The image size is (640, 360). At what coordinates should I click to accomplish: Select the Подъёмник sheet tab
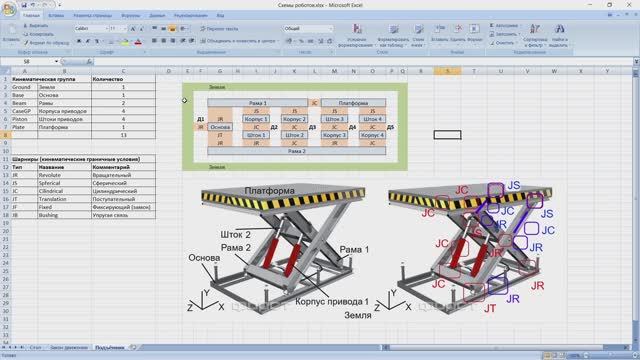pyautogui.click(x=109, y=347)
